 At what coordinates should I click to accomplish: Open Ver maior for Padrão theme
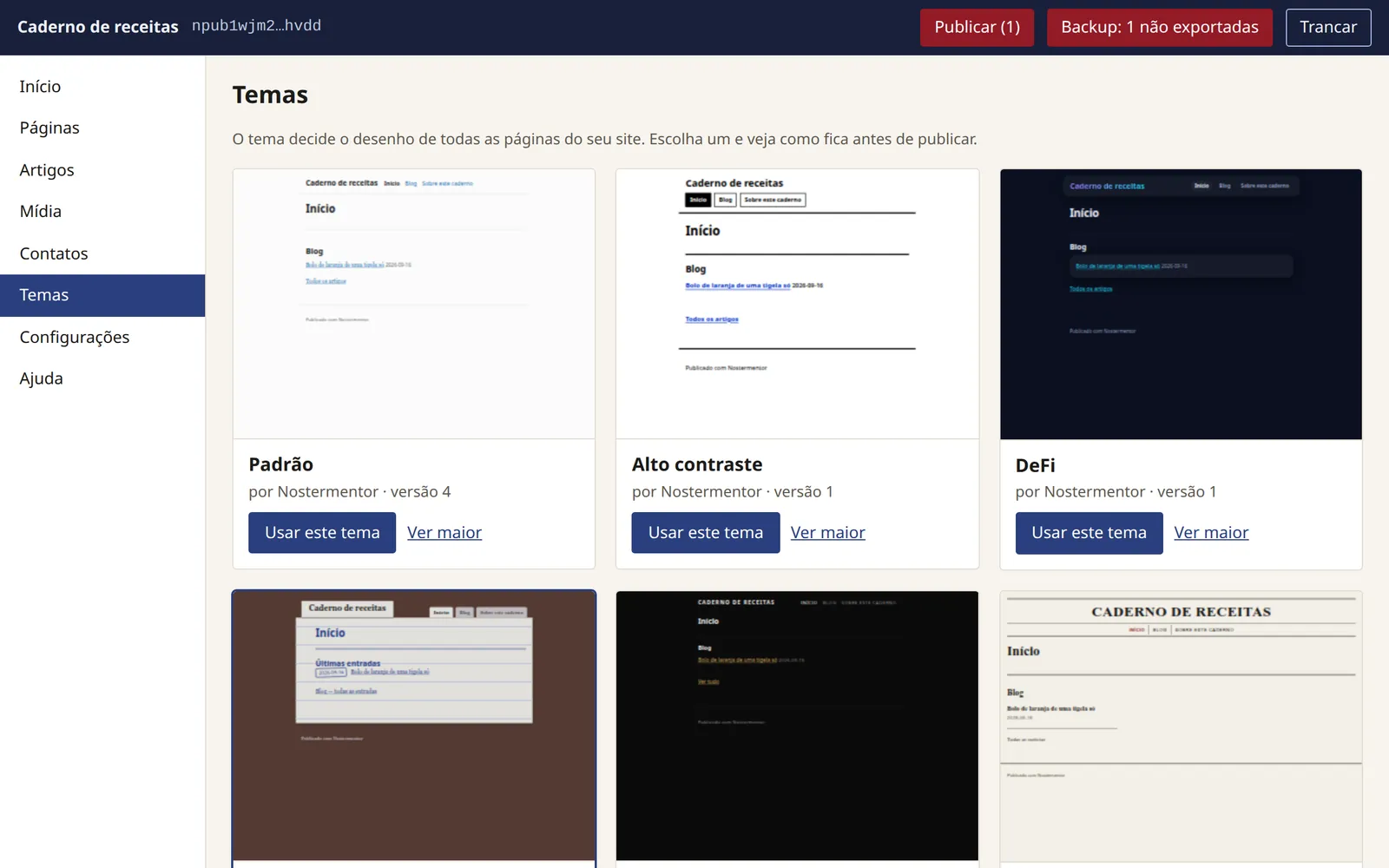tap(444, 532)
